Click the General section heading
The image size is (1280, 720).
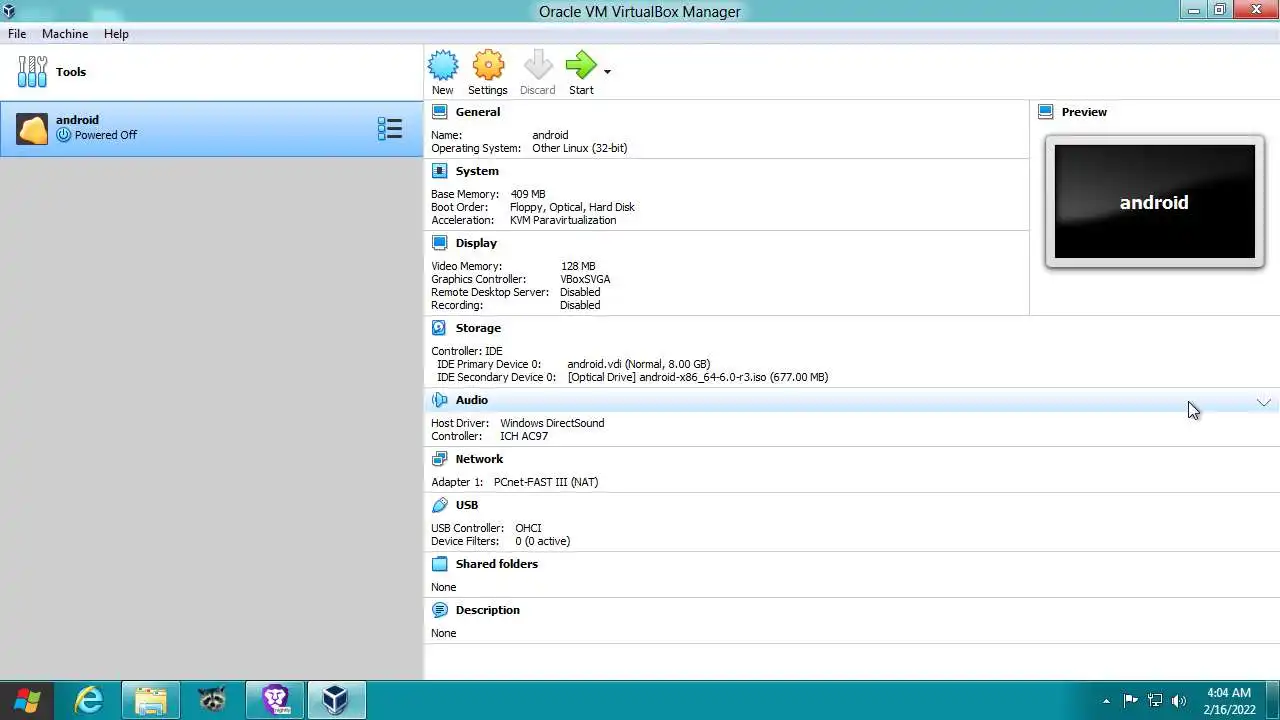(478, 112)
